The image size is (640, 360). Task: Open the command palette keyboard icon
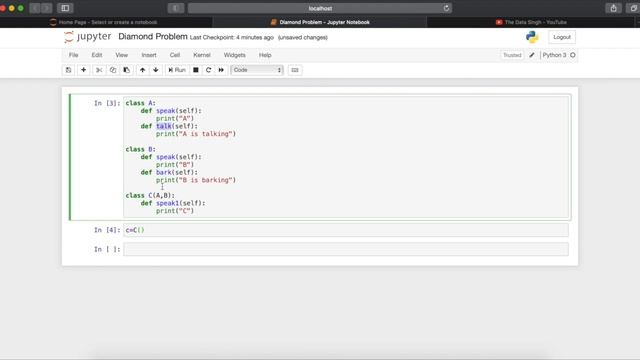[295, 70]
